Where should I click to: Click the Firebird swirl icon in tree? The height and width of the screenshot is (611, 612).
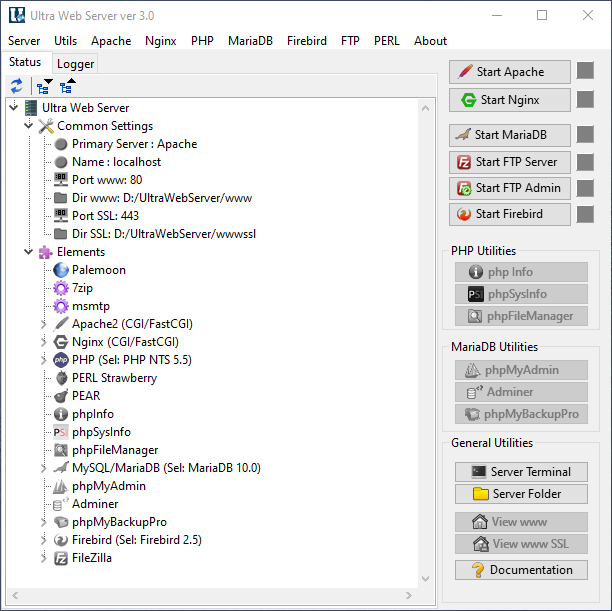pyautogui.click(x=61, y=540)
